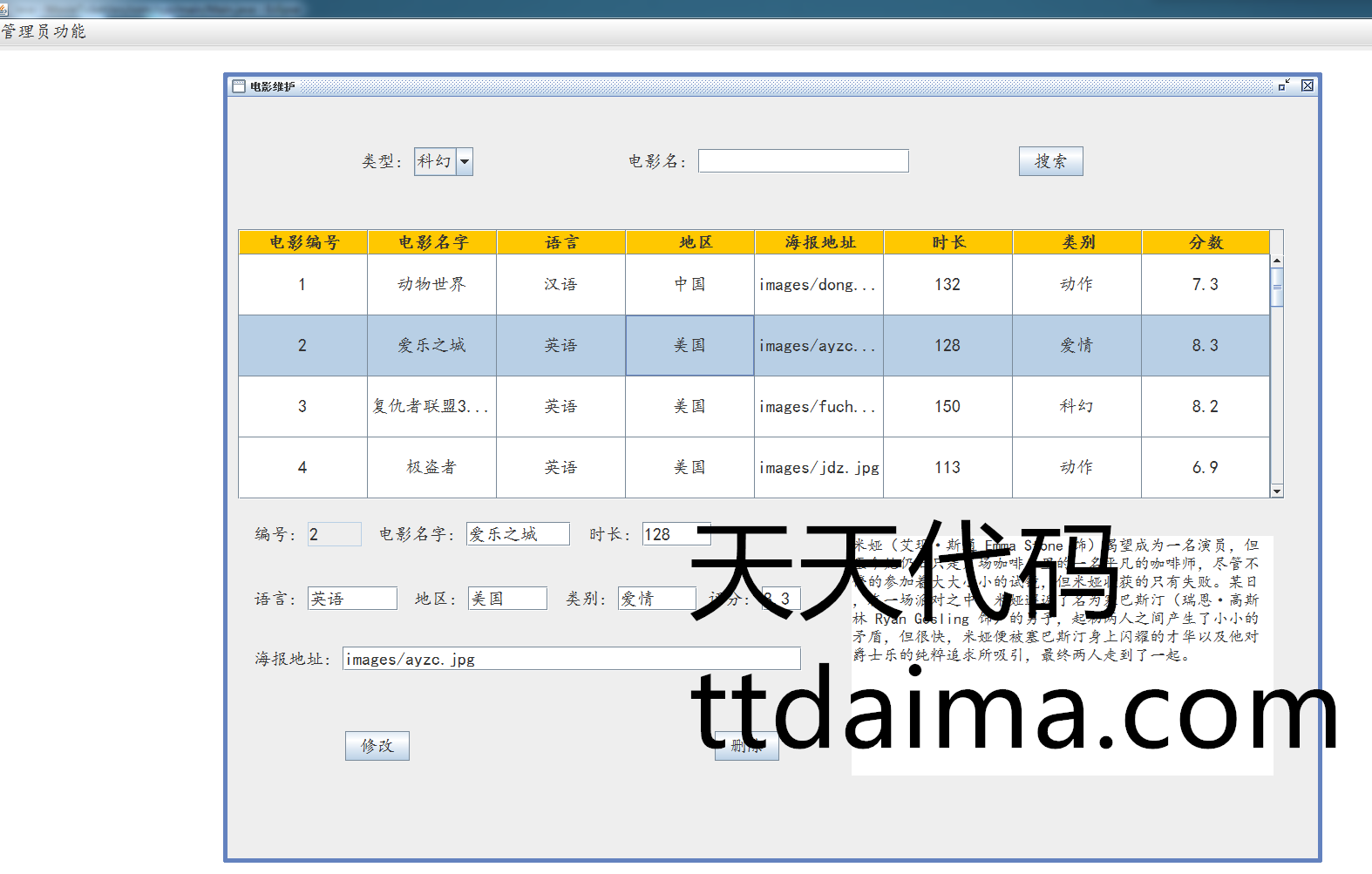Image resolution: width=1372 pixels, height=874 pixels.
Task: Click the 语言 field containing 英语
Action: pyautogui.click(x=352, y=599)
